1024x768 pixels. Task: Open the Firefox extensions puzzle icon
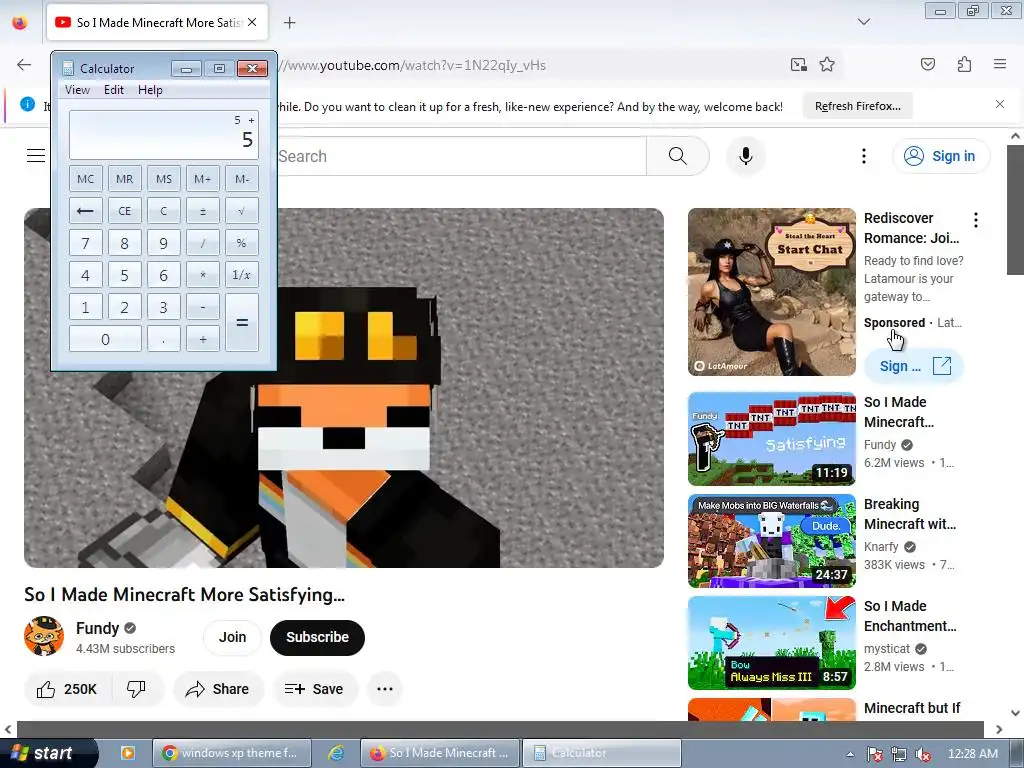click(964, 64)
